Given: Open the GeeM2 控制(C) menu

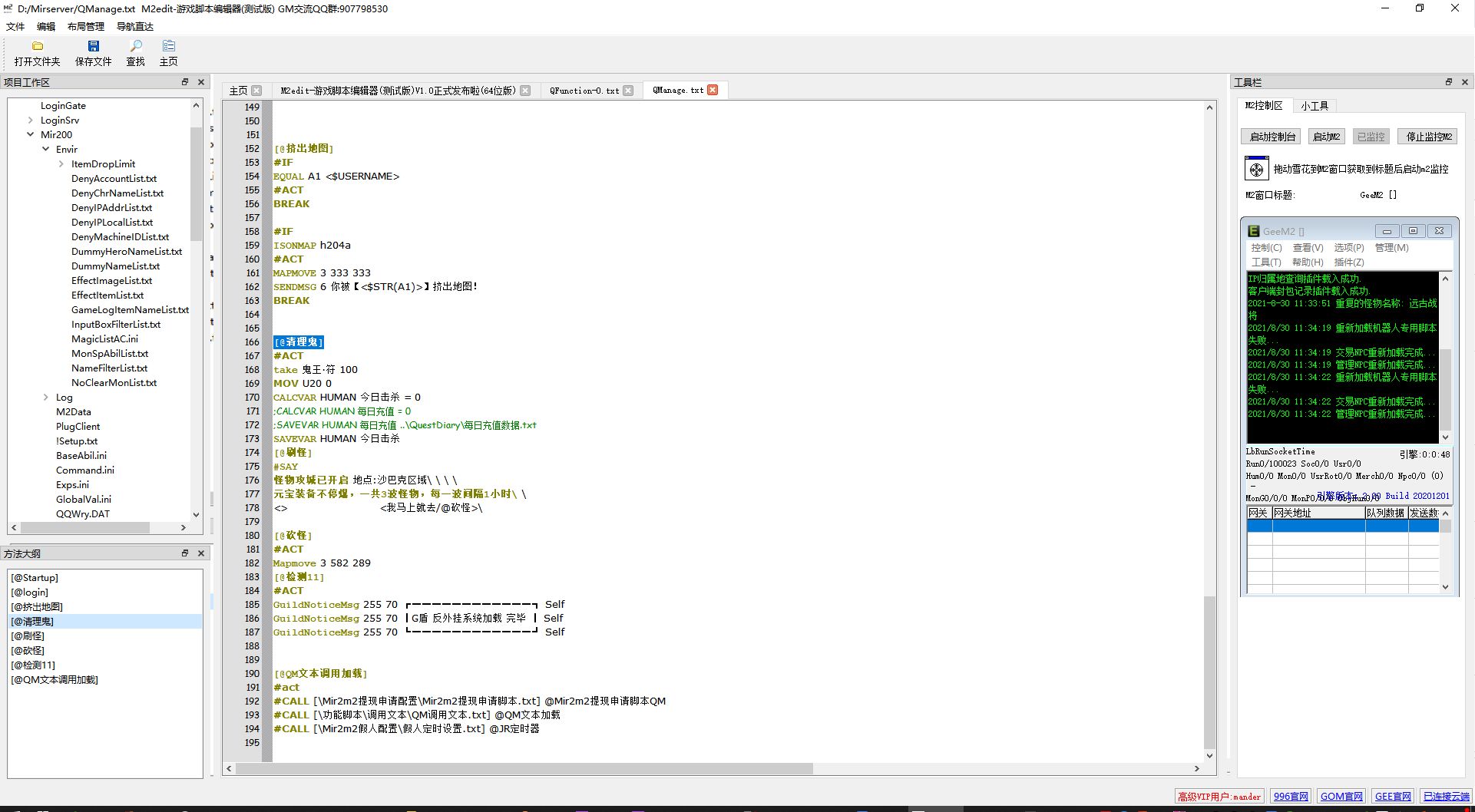Looking at the screenshot, I should [1266, 248].
